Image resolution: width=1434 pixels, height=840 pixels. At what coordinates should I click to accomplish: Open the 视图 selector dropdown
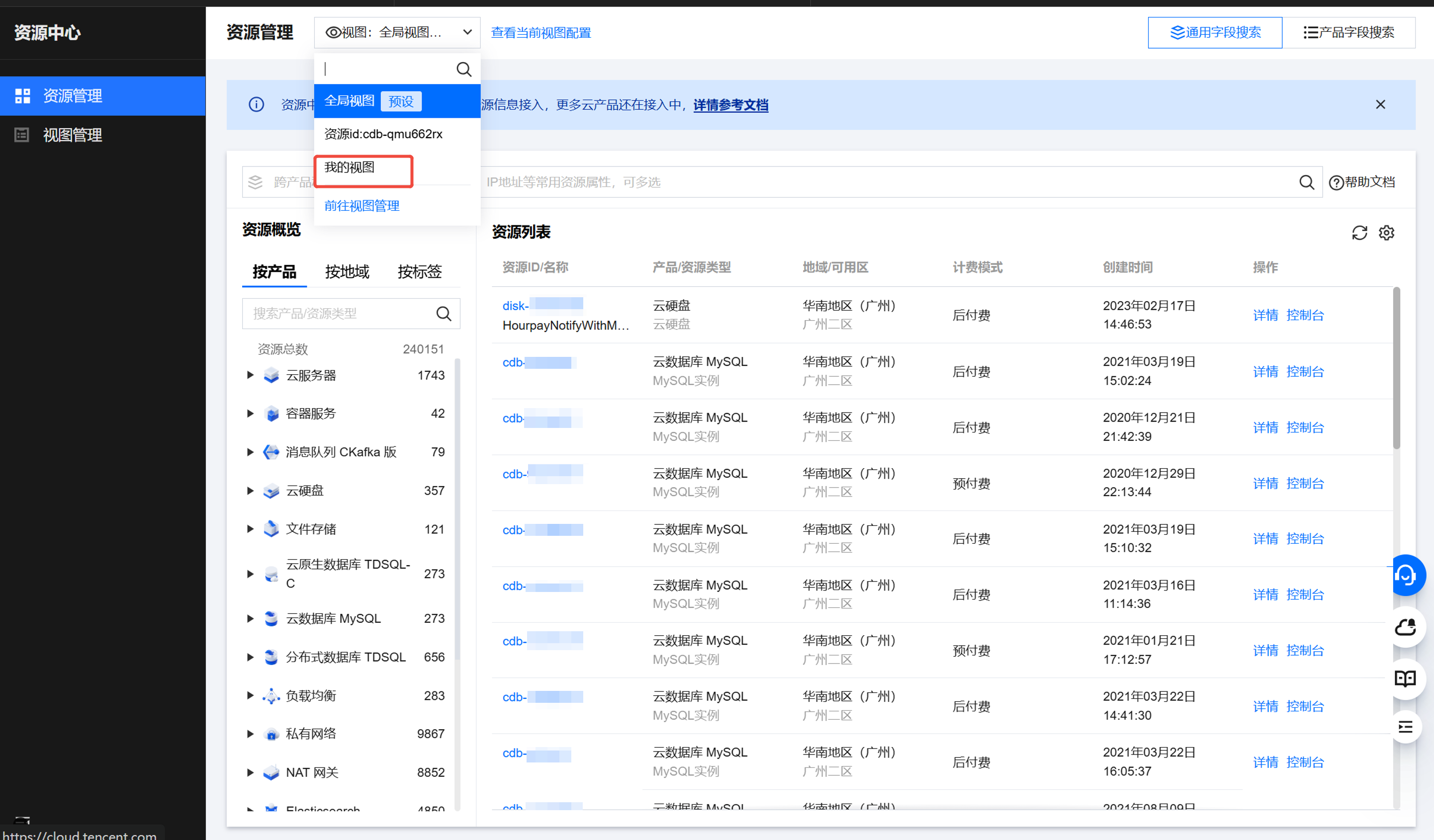coord(397,32)
